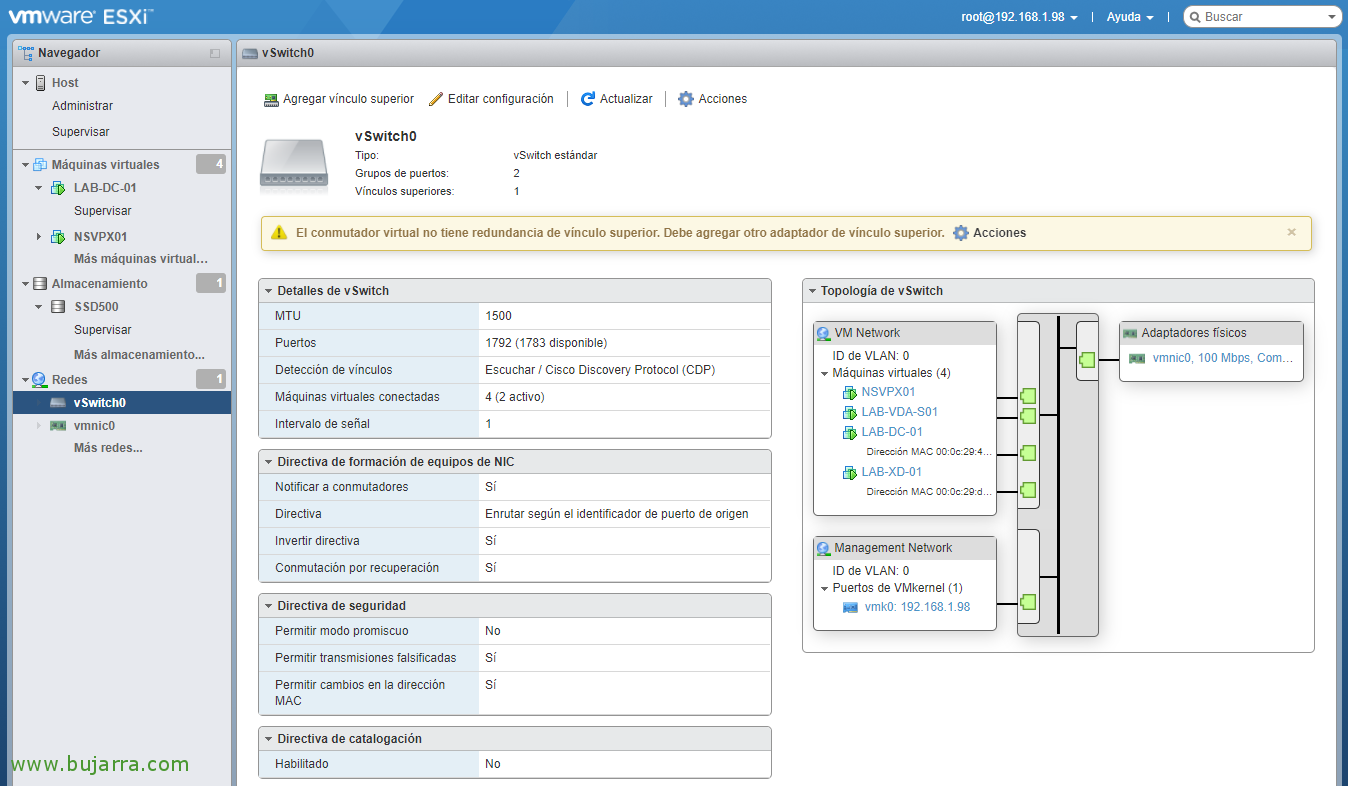Click Supervisar under SSD500
Viewport: 1348px width, 786px height.
click(x=103, y=330)
